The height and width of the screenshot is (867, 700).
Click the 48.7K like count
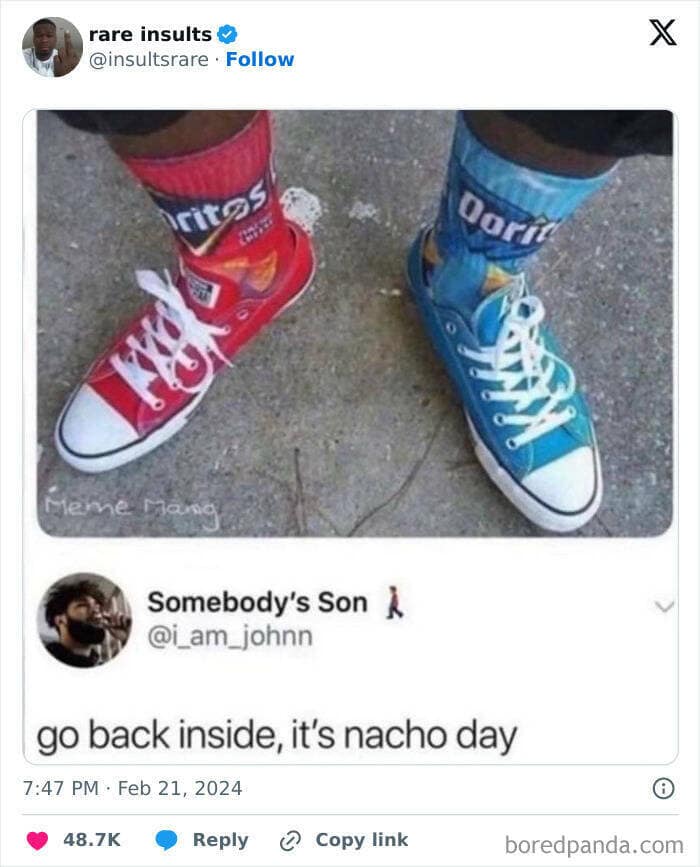pyautogui.click(x=92, y=840)
